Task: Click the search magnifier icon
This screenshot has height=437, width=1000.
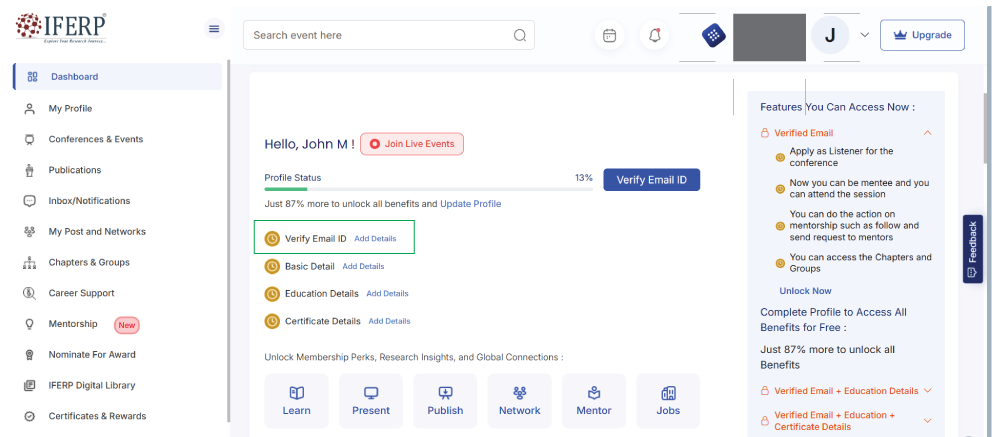Action: pyautogui.click(x=520, y=35)
